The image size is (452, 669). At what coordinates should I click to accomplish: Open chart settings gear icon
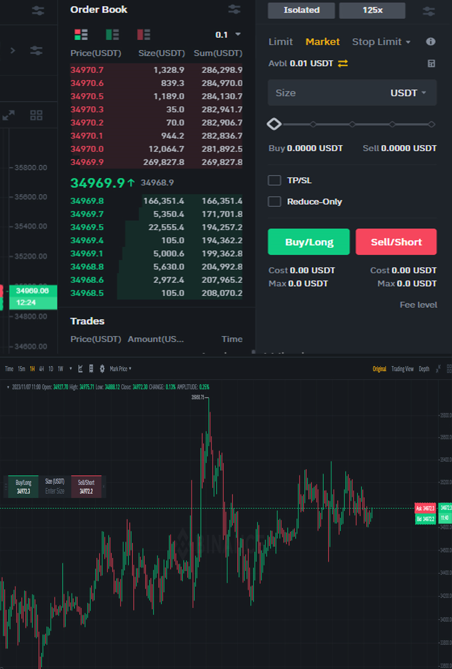(102, 369)
